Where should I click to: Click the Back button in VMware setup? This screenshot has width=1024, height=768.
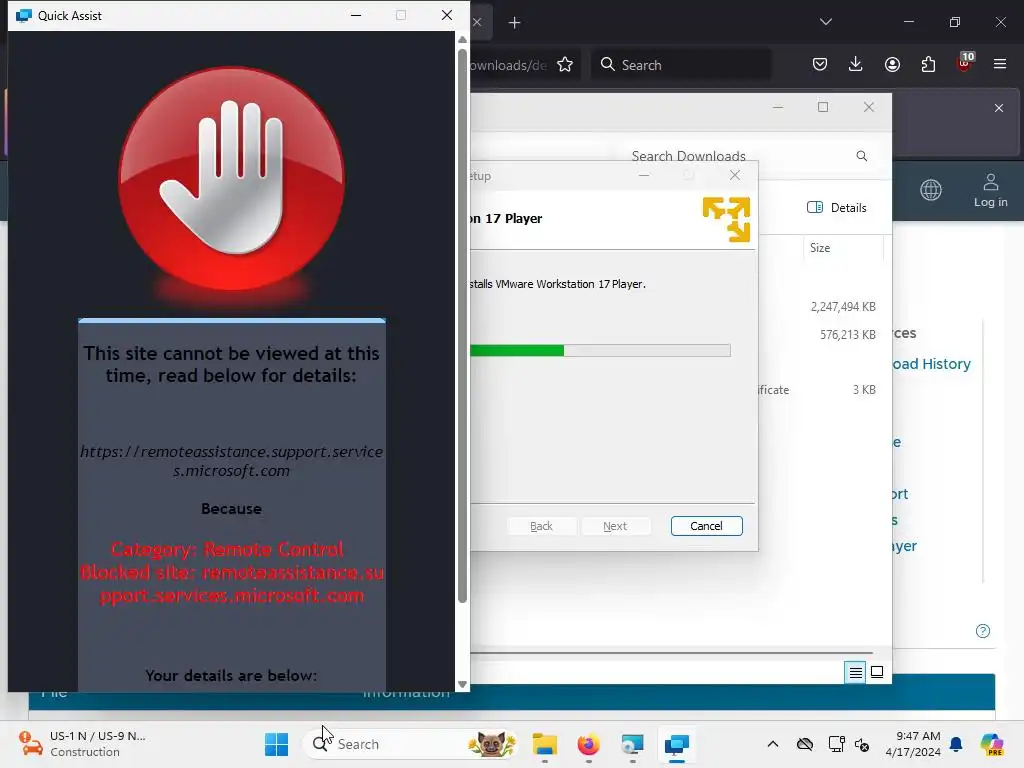tap(541, 526)
